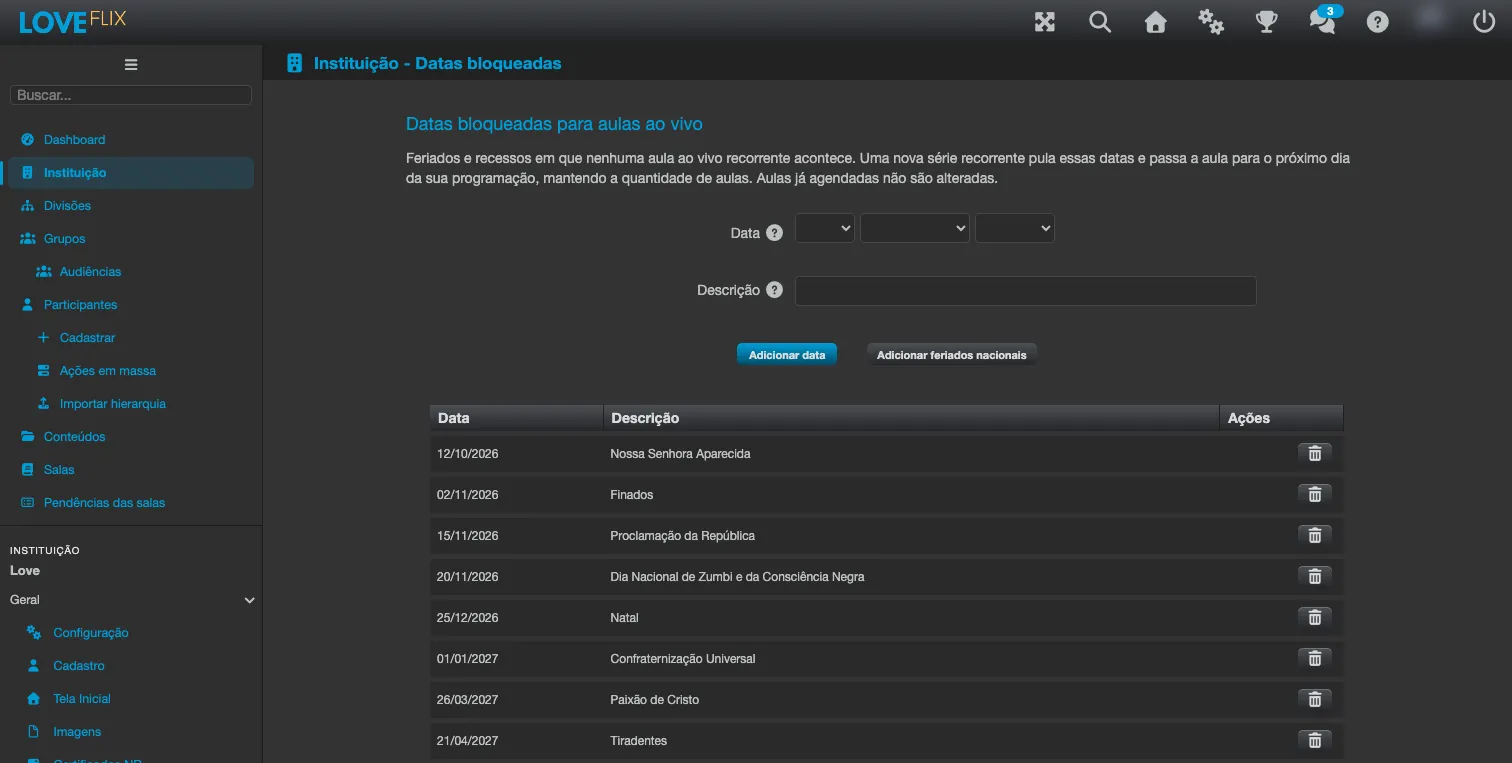
Task: Click the help icon next to Descrição label
Action: [x=774, y=290]
